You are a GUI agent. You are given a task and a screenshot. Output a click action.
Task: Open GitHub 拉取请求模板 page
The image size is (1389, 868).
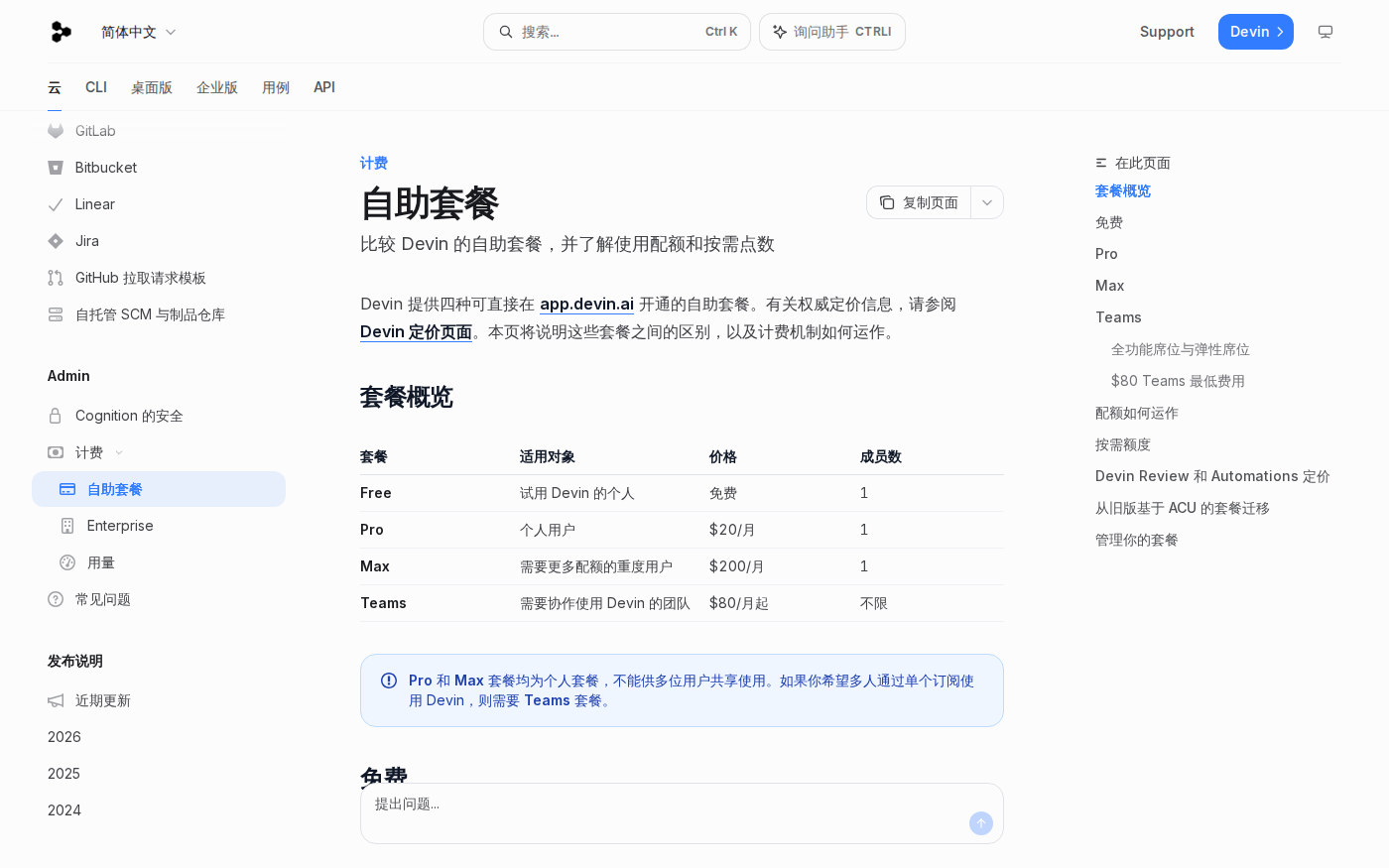click(159, 278)
